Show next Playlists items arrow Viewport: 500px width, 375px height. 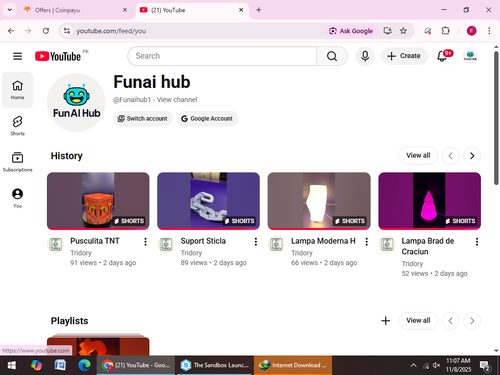coord(472,321)
